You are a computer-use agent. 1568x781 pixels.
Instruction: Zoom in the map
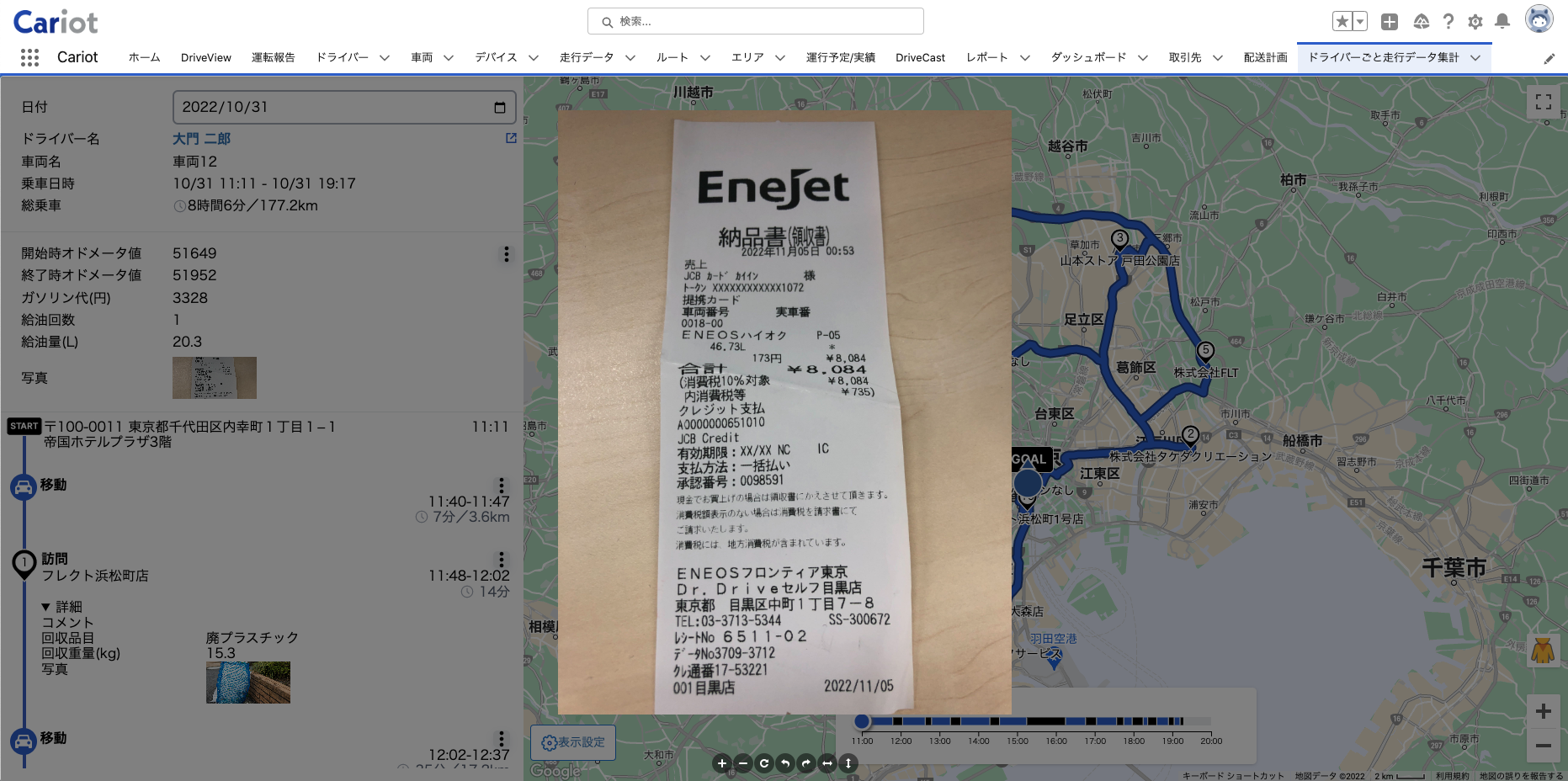pyautogui.click(x=1544, y=711)
